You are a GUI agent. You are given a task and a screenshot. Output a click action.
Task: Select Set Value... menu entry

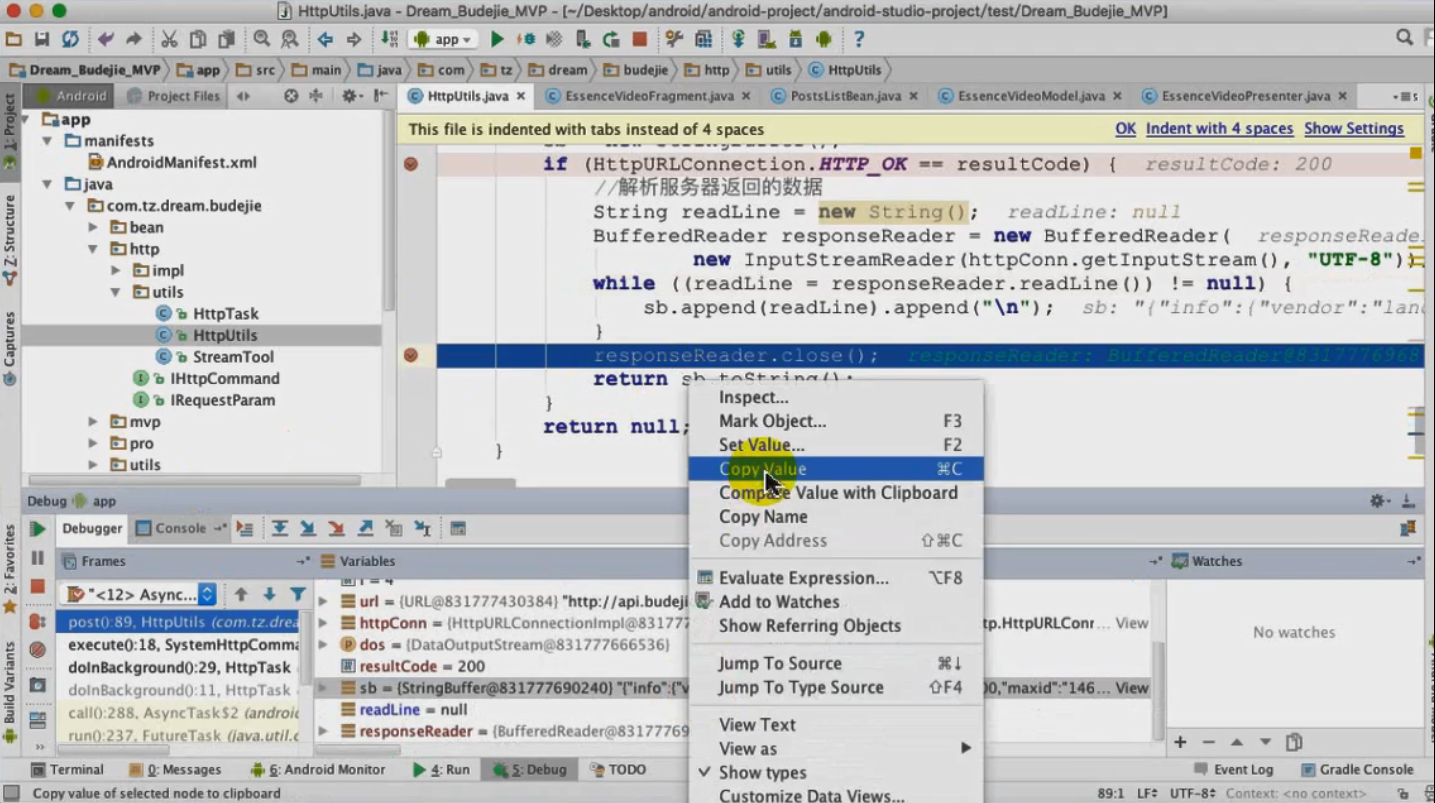pos(836,445)
